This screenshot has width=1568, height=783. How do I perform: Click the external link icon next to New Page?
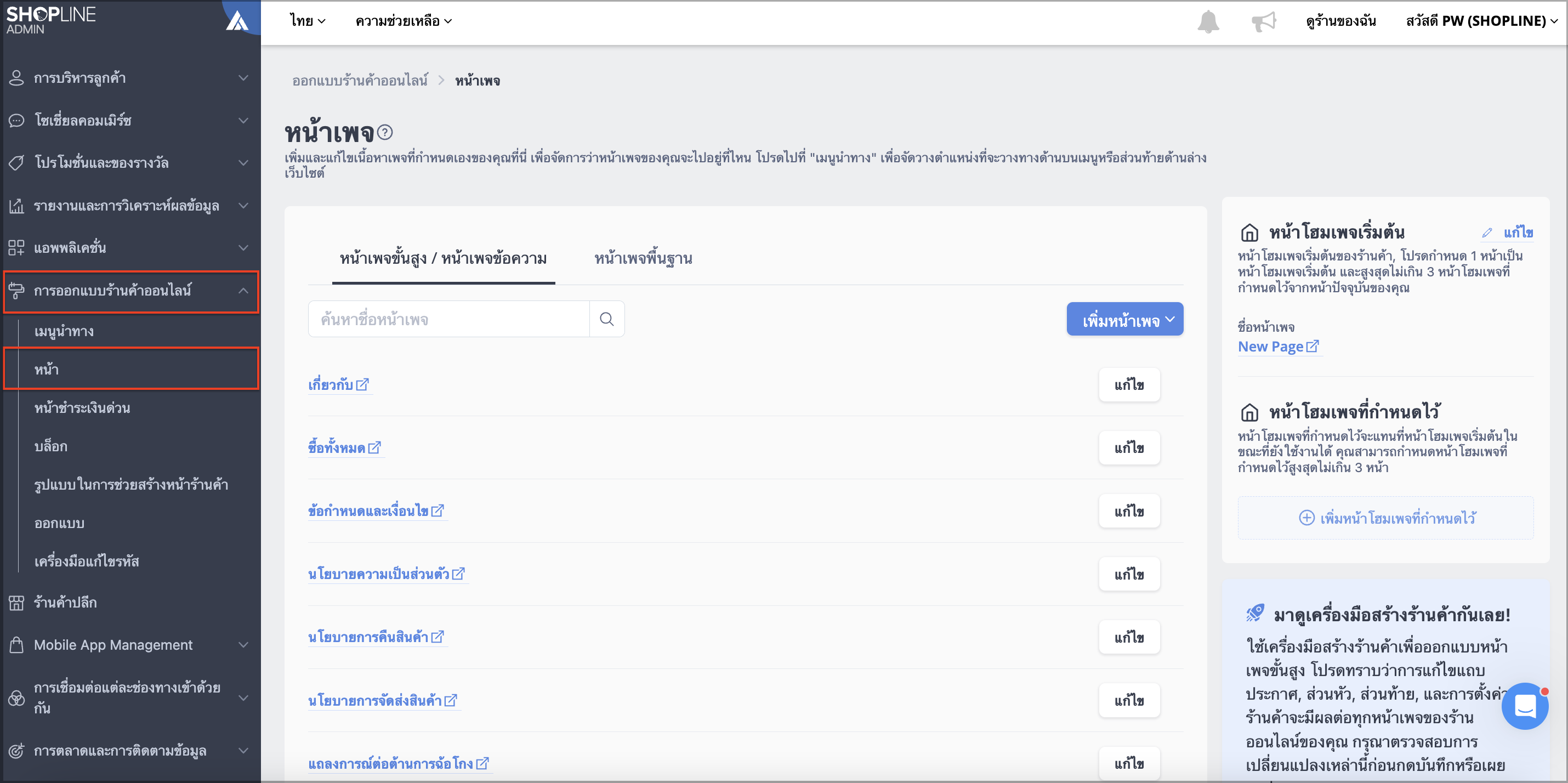click(x=1313, y=347)
